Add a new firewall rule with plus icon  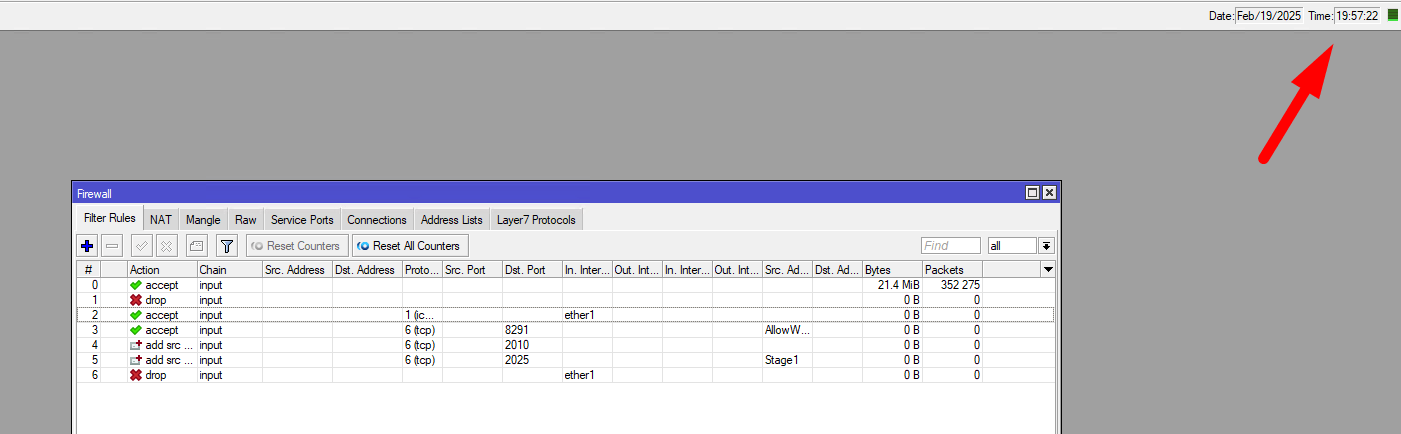(x=87, y=245)
